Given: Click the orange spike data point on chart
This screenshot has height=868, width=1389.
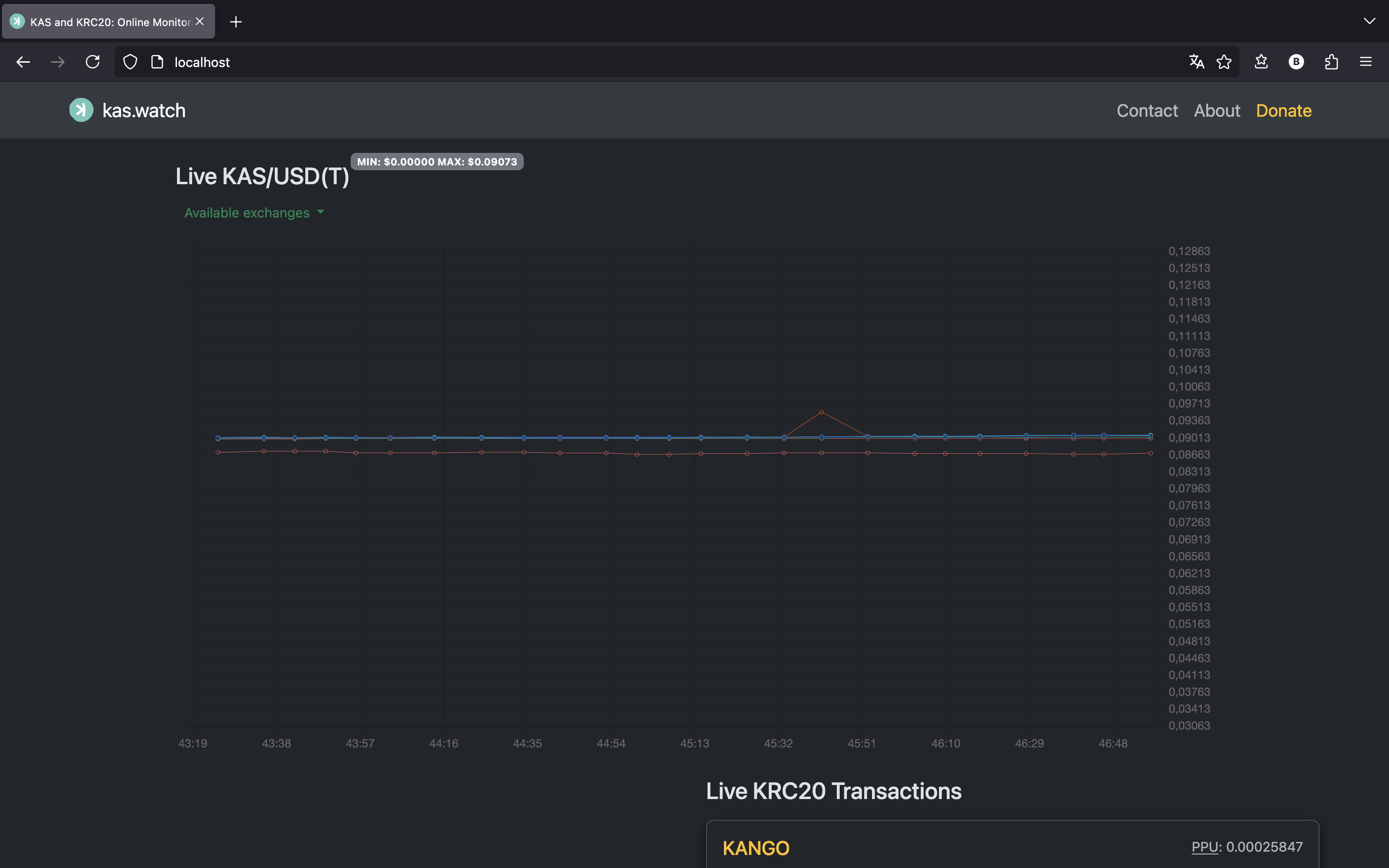Looking at the screenshot, I should click(821, 412).
